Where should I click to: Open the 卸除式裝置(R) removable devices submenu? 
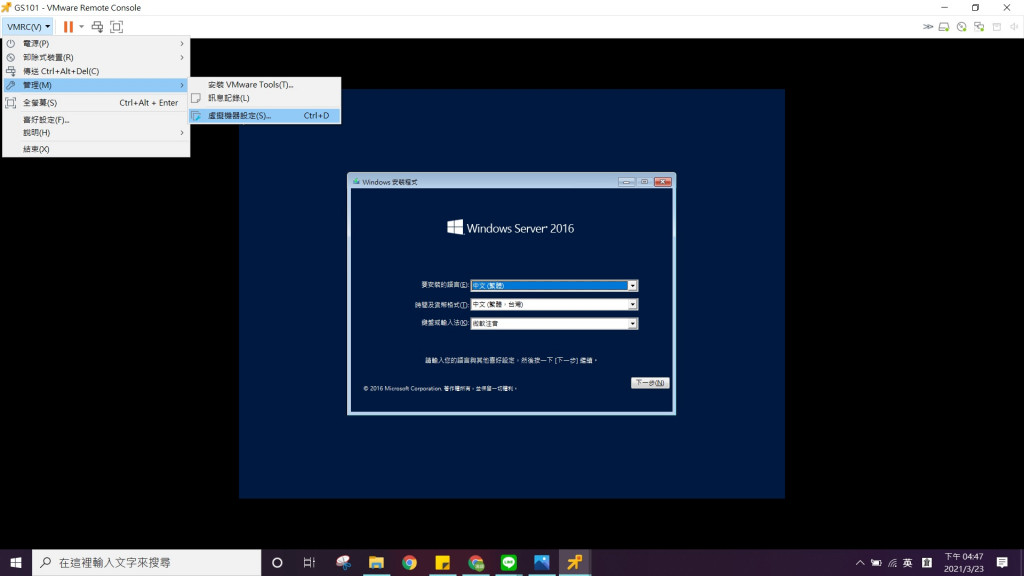[96, 57]
